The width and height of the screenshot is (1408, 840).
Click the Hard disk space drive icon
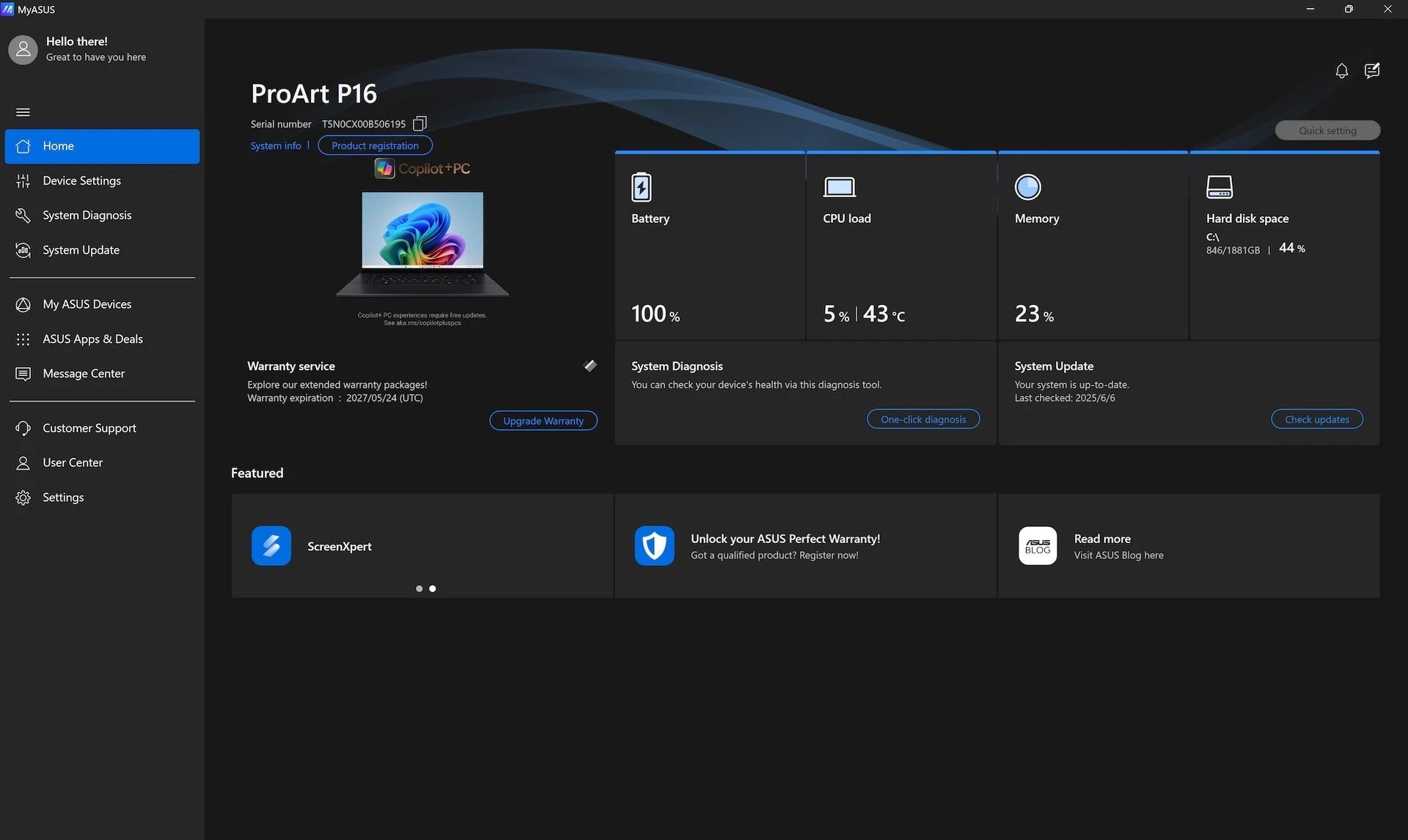pos(1219,187)
